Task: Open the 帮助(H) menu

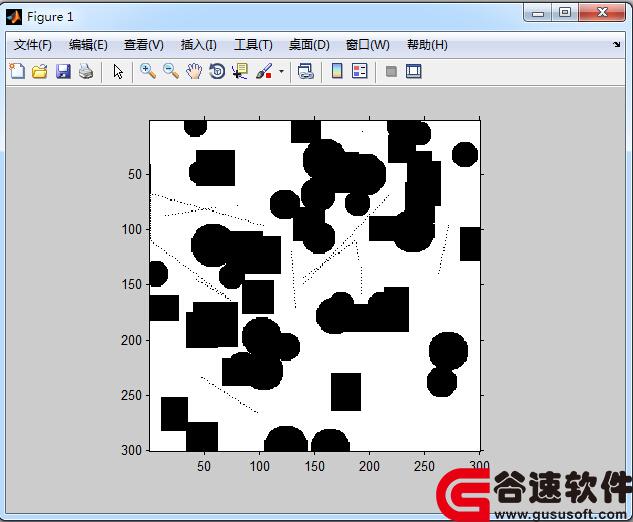Action: (x=427, y=44)
